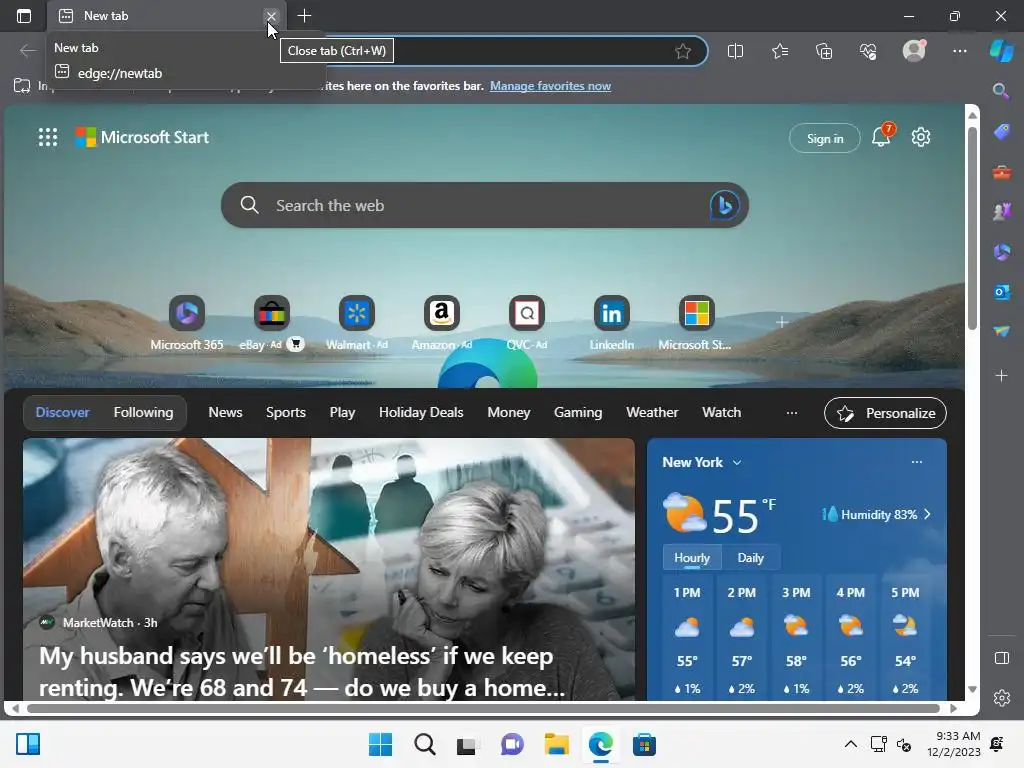Expand more feed categories ellipsis
Image resolution: width=1024 pixels, height=768 pixels.
point(792,413)
